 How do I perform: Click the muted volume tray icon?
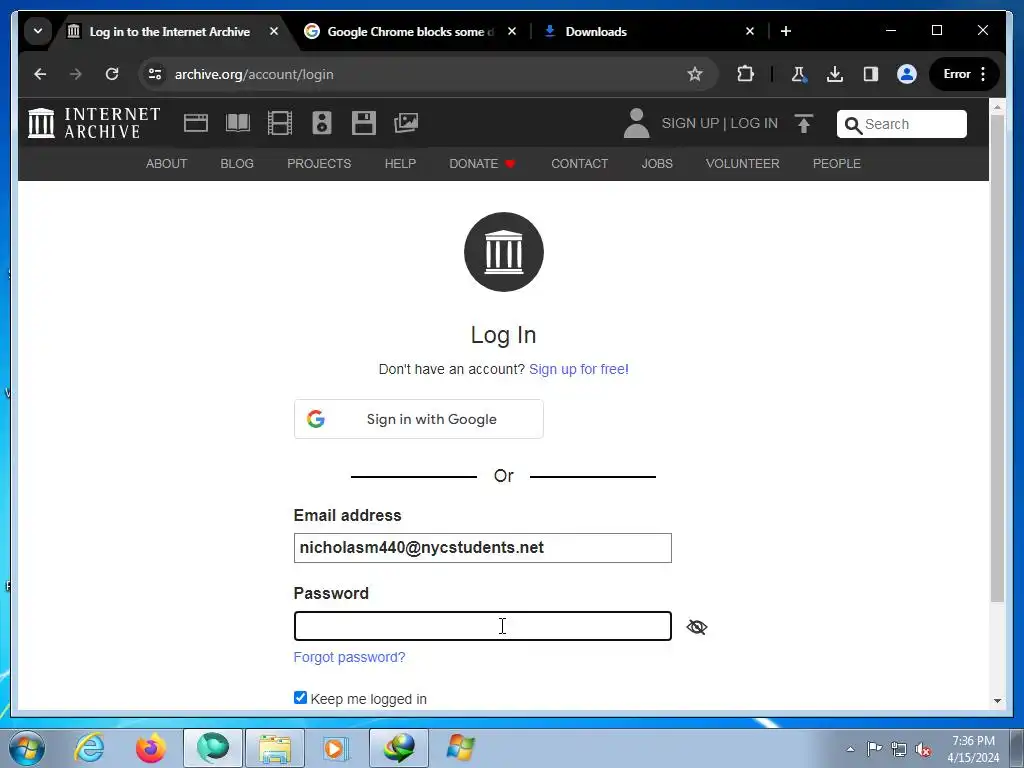[x=923, y=749]
